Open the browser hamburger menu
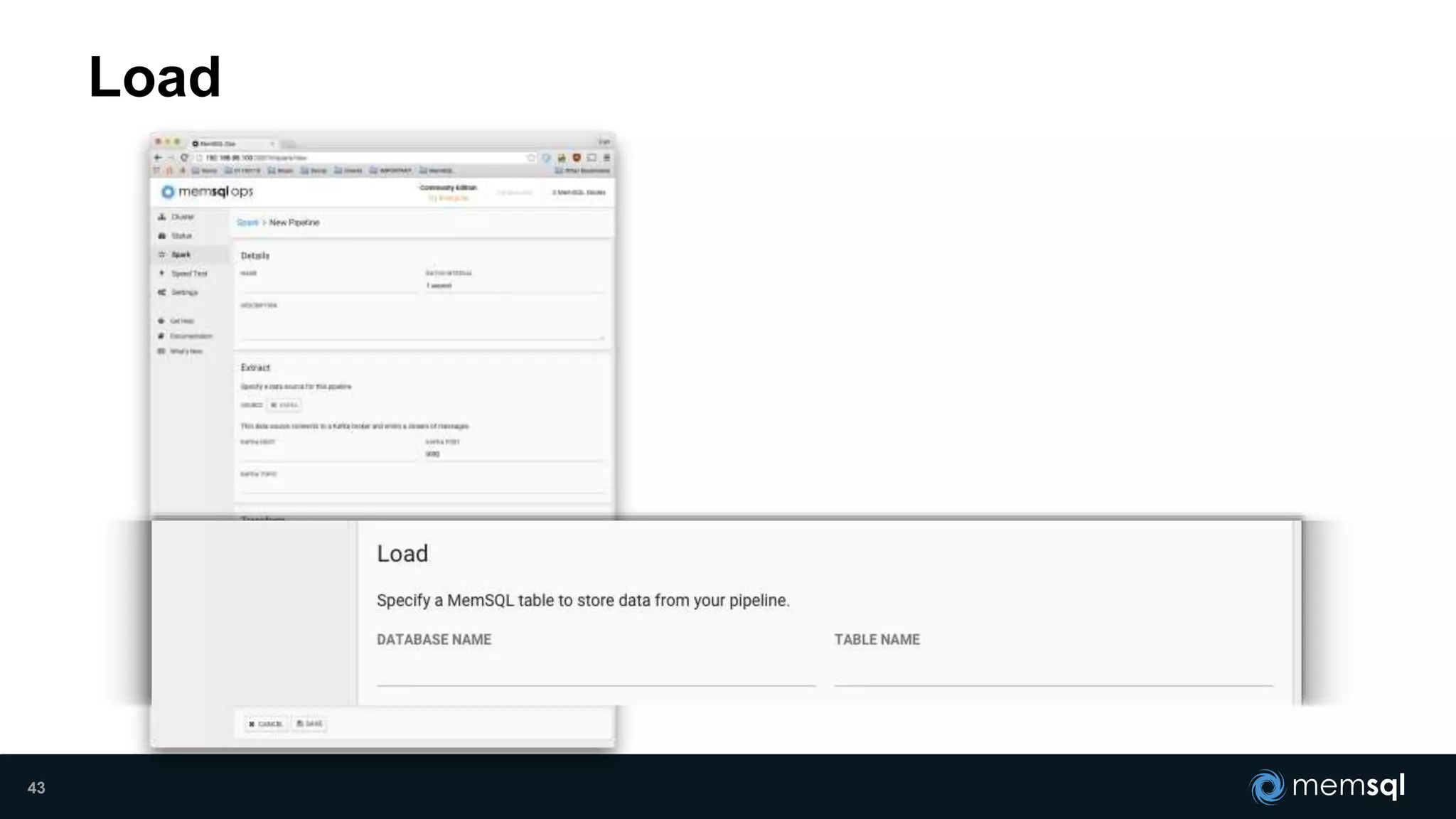Image resolution: width=1456 pixels, height=819 pixels. point(606,158)
